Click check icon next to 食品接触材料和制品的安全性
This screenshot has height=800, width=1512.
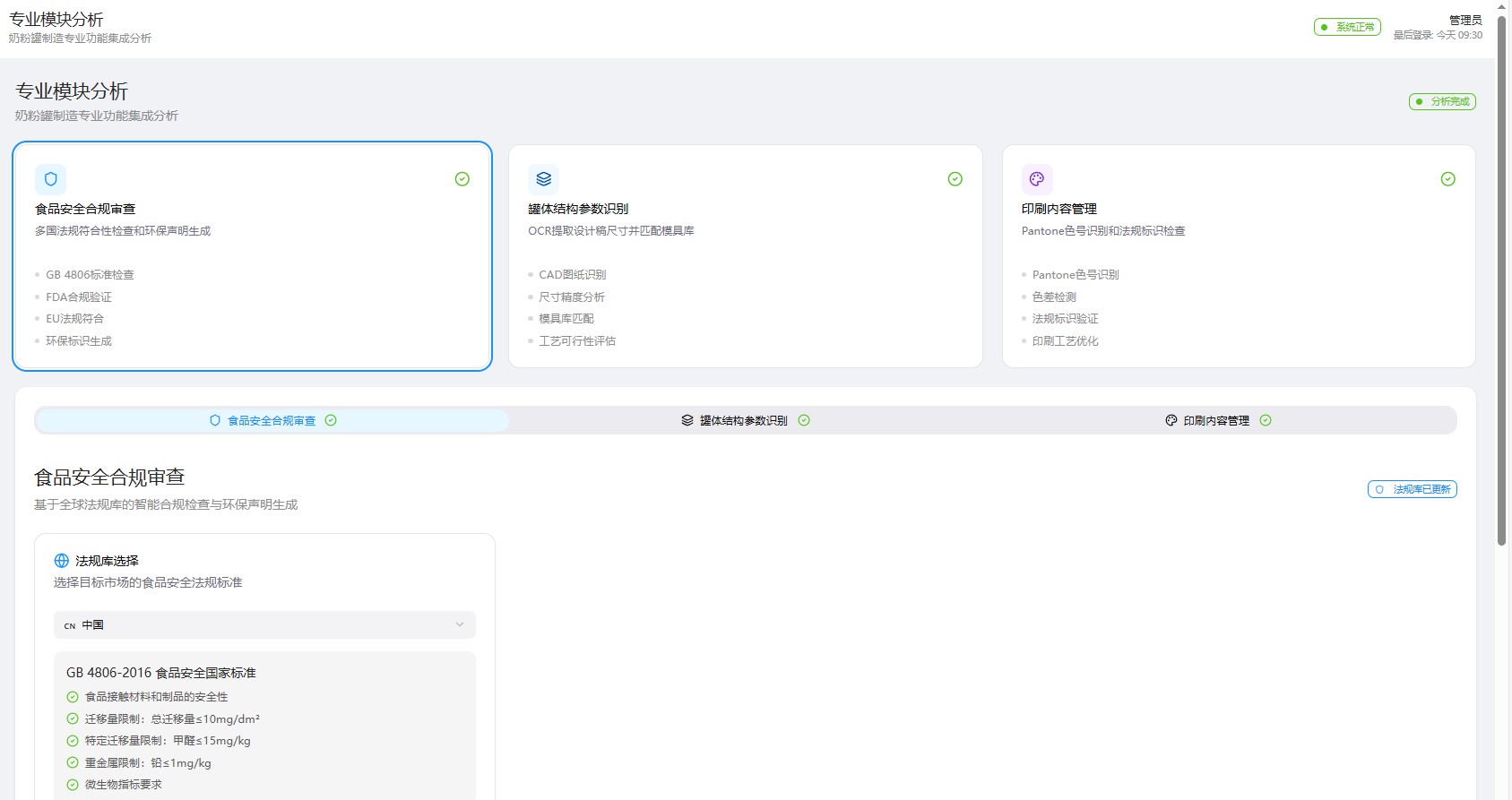[x=73, y=697]
